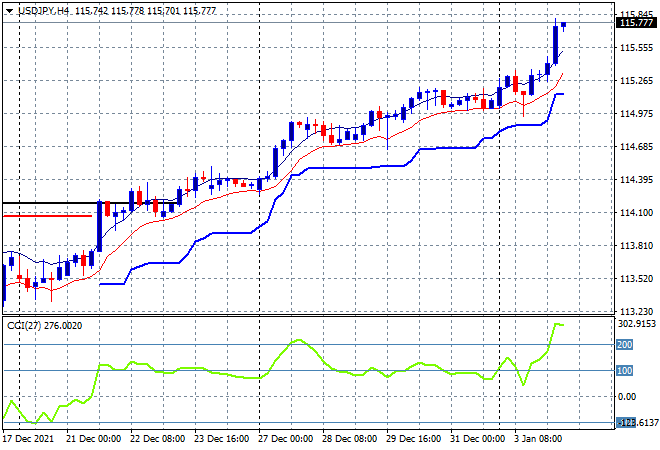Click the 17 Dec 2021 time label

click(x=29, y=439)
